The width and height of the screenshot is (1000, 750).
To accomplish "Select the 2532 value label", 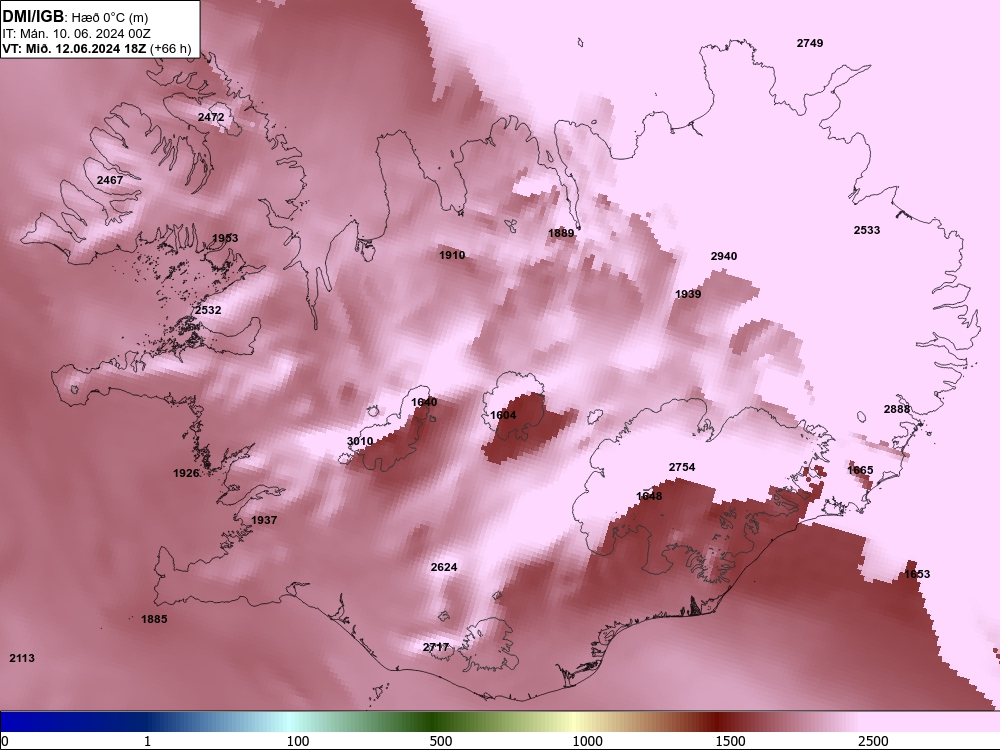I will [208, 311].
